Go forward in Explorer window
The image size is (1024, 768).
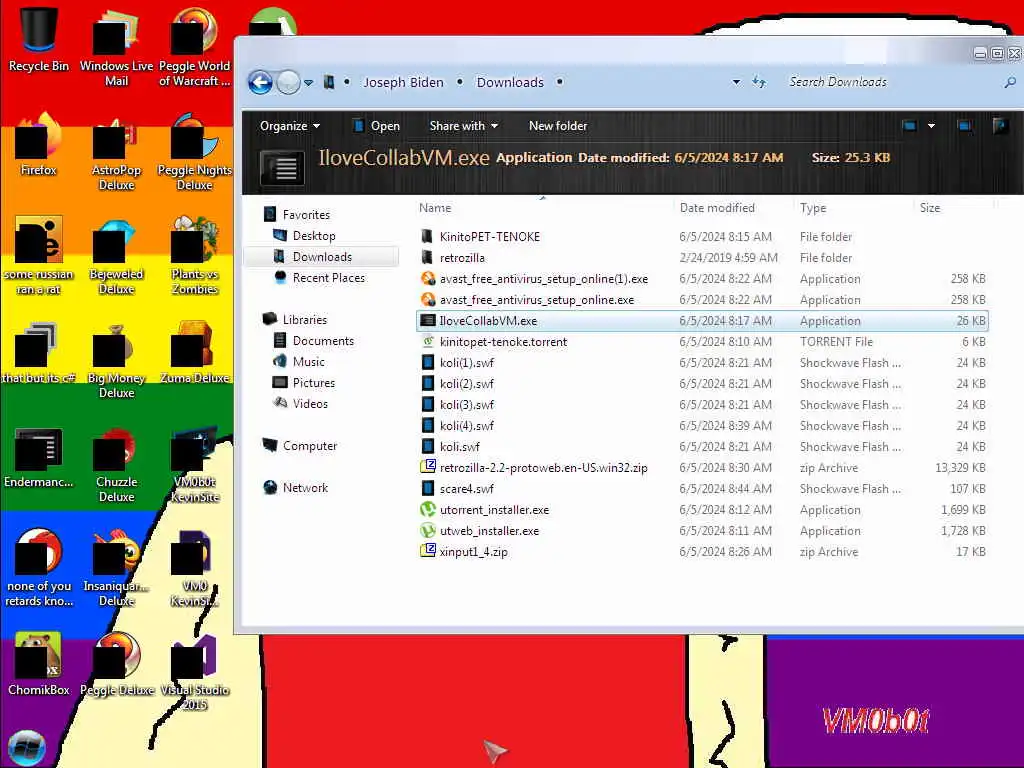tap(287, 82)
